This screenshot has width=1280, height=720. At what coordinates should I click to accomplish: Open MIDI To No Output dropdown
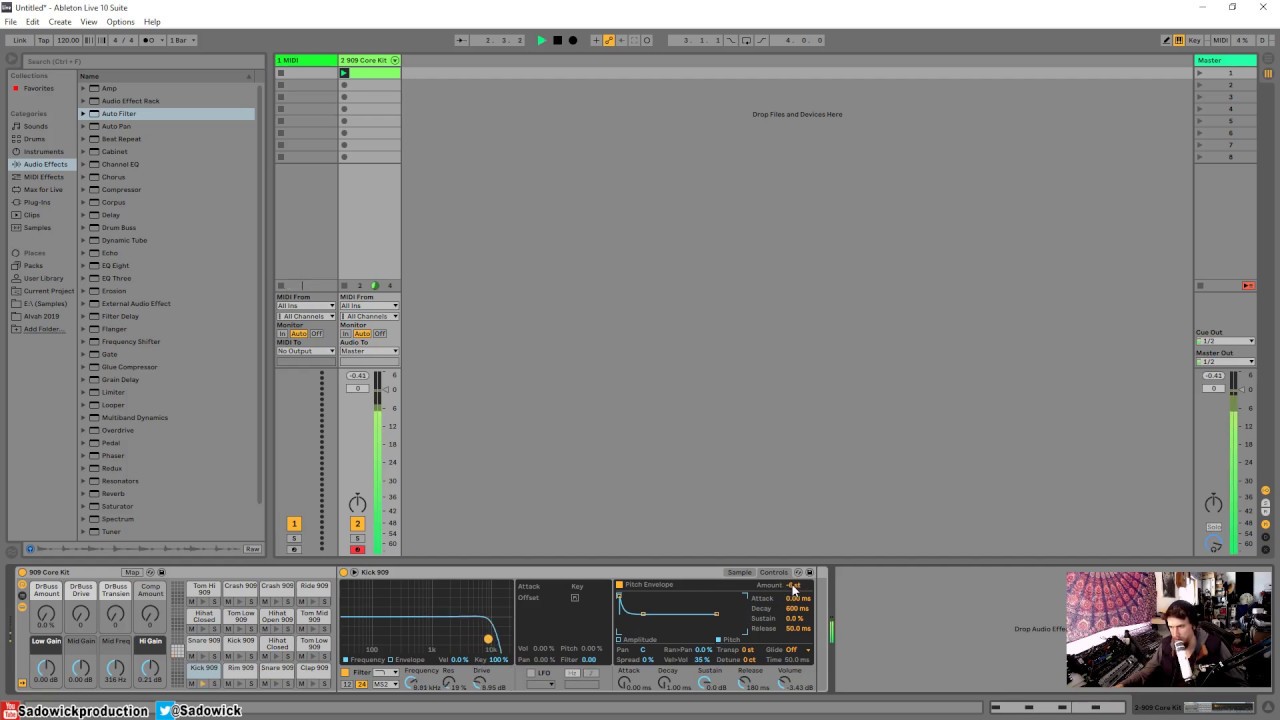pos(306,351)
